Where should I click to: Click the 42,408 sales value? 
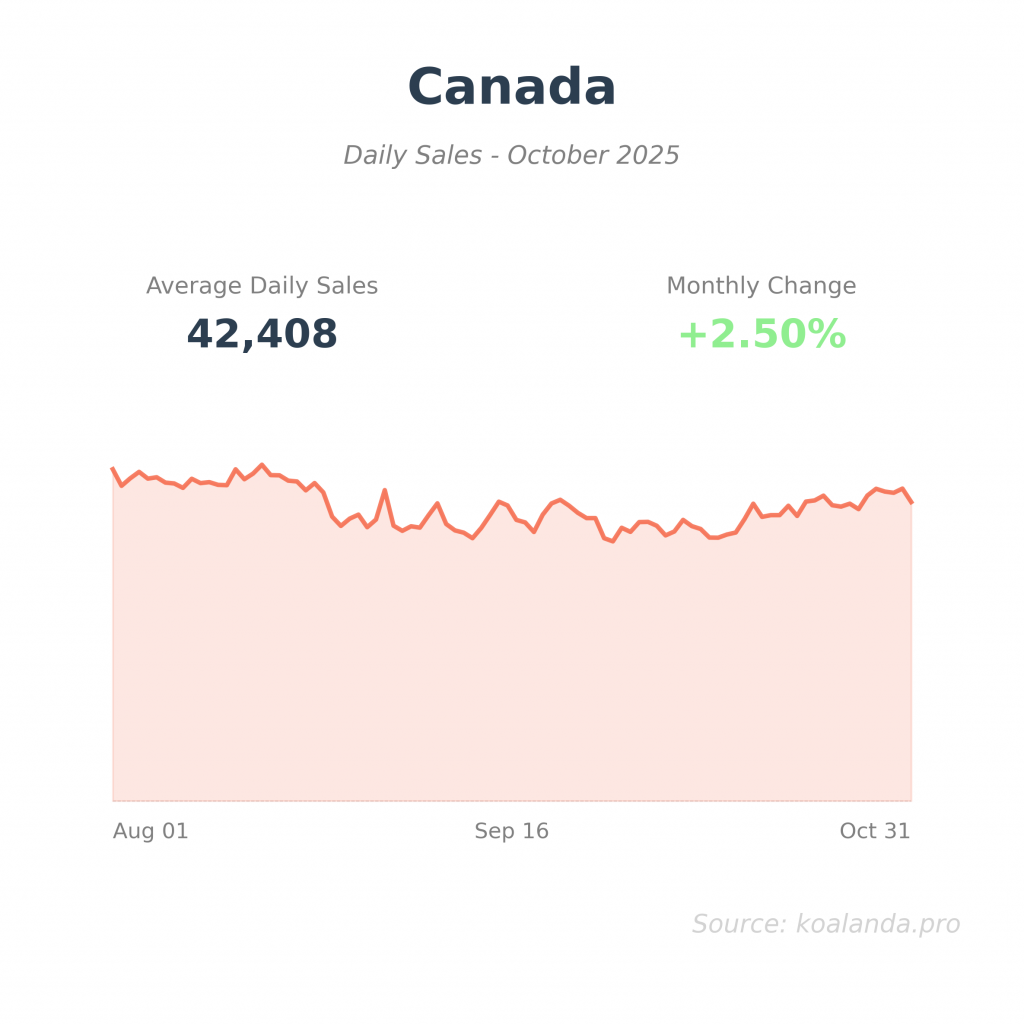coord(262,334)
